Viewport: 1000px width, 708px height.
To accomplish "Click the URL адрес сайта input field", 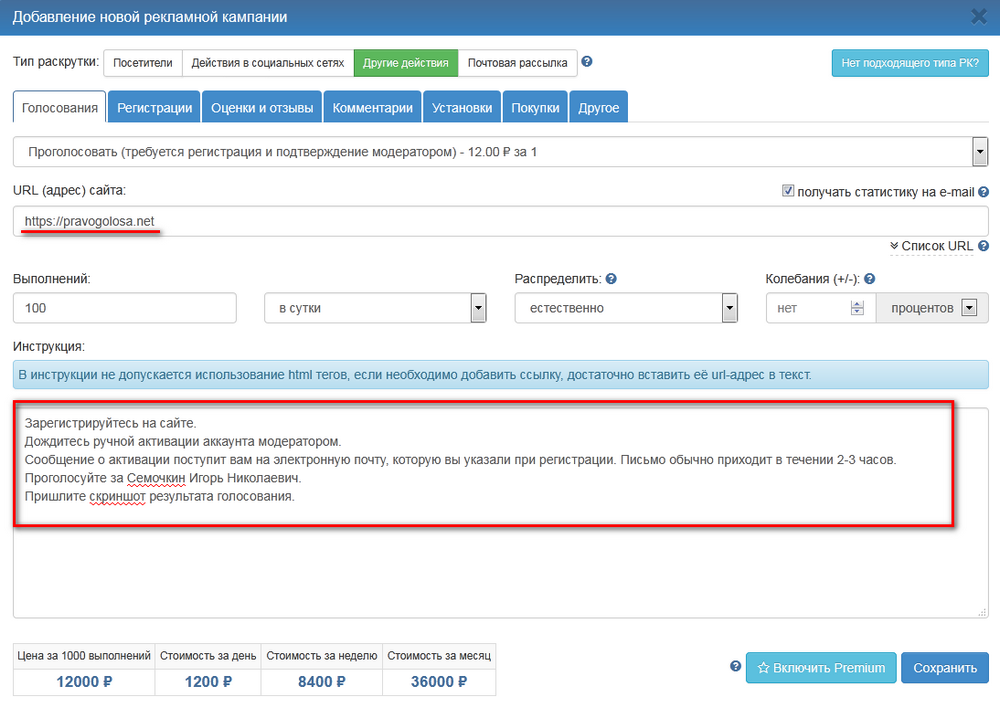I will pyautogui.click(x=500, y=221).
